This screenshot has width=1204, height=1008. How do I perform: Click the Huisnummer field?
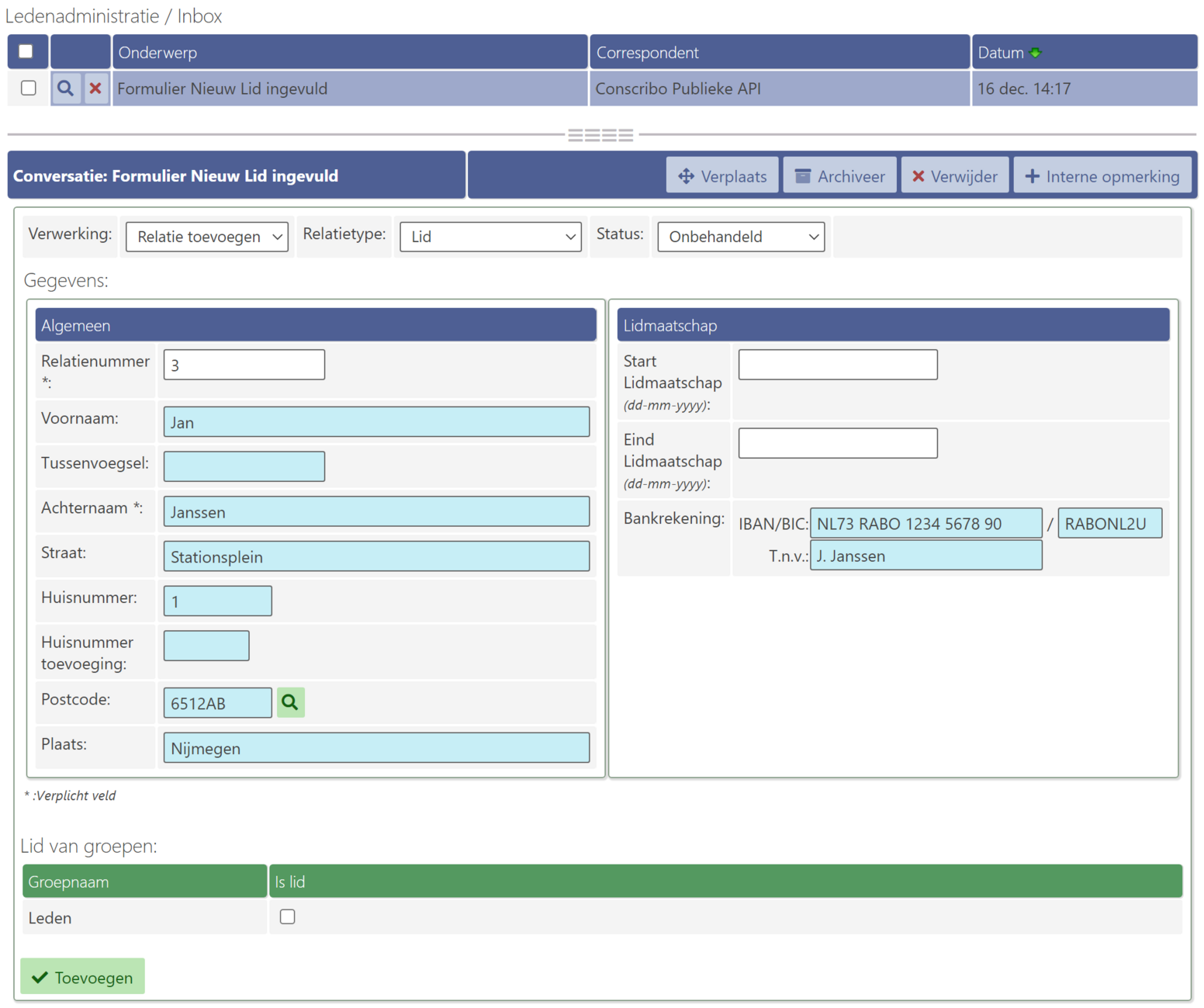218,601
